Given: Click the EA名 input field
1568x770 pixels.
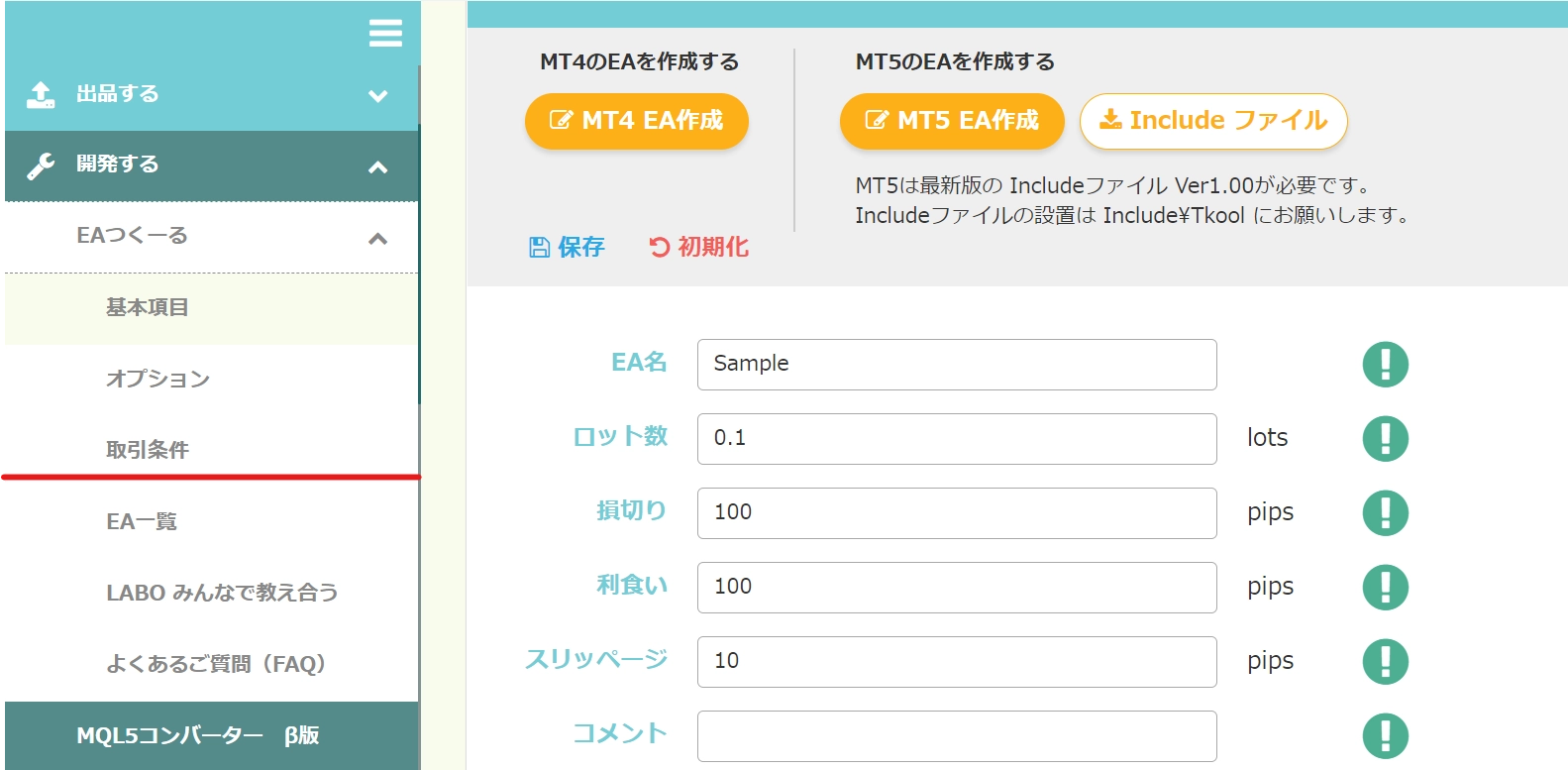Looking at the screenshot, I should (x=957, y=365).
